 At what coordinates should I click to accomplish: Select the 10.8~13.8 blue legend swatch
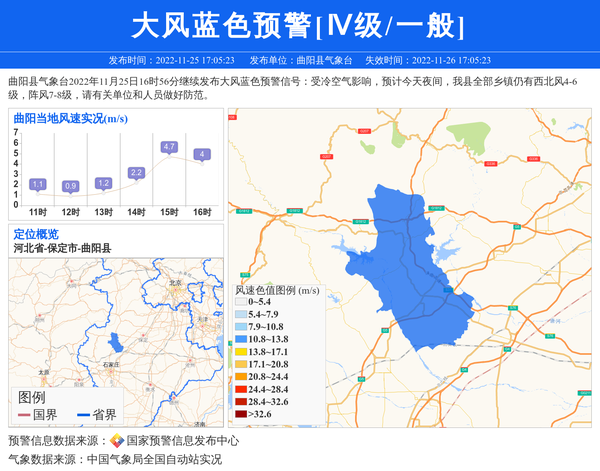[x=241, y=340]
